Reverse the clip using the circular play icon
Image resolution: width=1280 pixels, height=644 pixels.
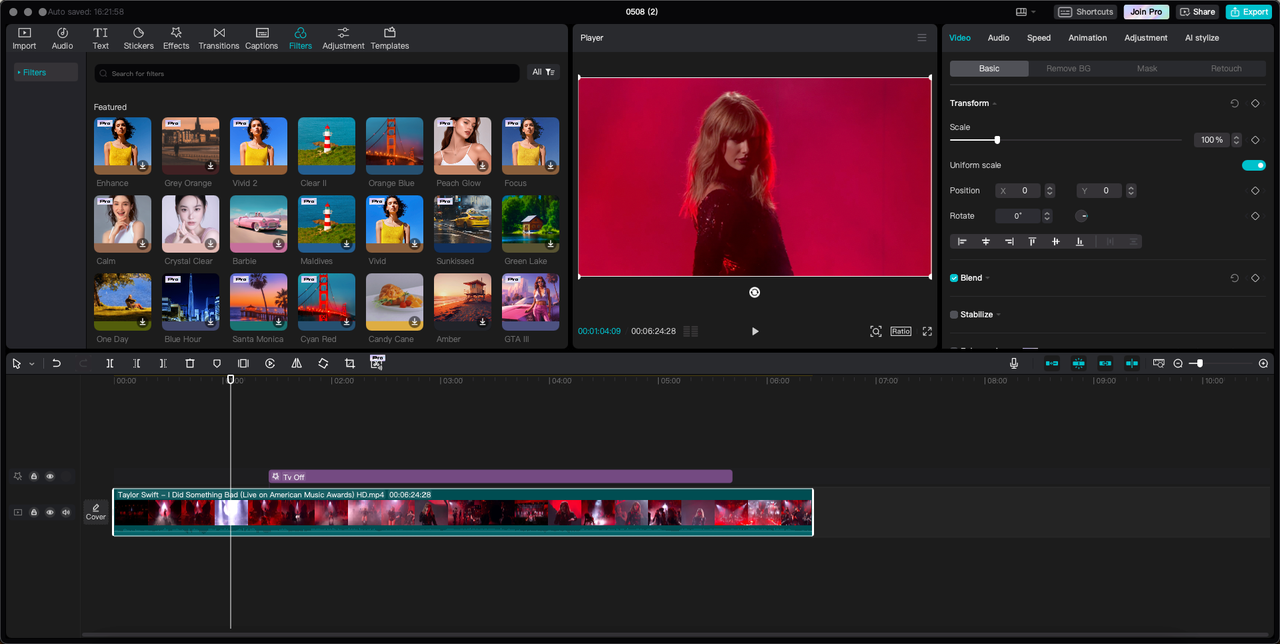[270, 364]
